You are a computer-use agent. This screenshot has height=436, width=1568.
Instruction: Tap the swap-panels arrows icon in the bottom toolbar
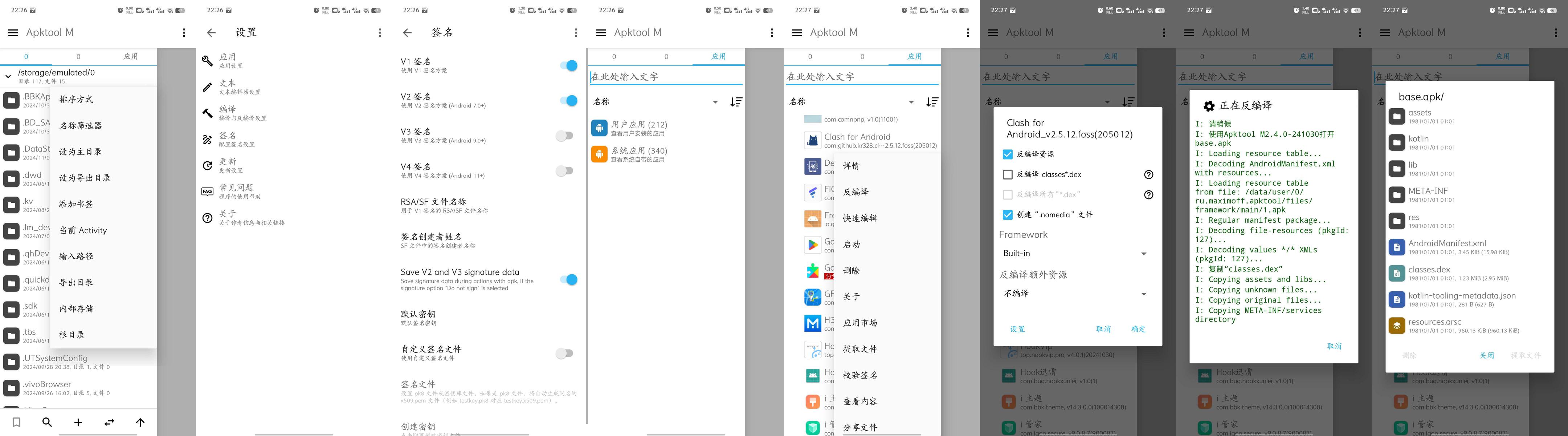[109, 422]
